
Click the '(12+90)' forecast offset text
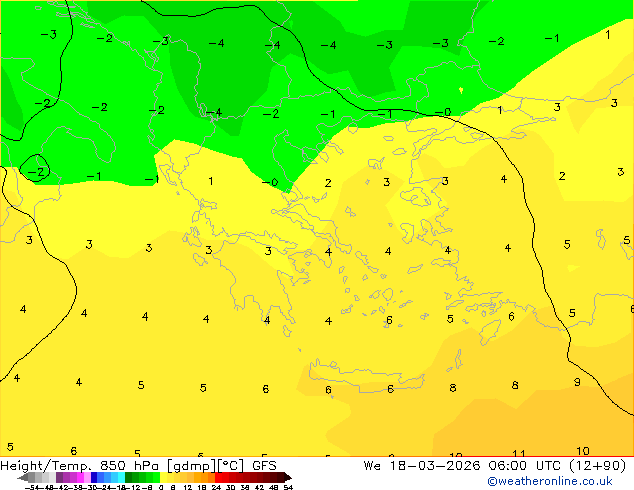[x=598, y=466]
